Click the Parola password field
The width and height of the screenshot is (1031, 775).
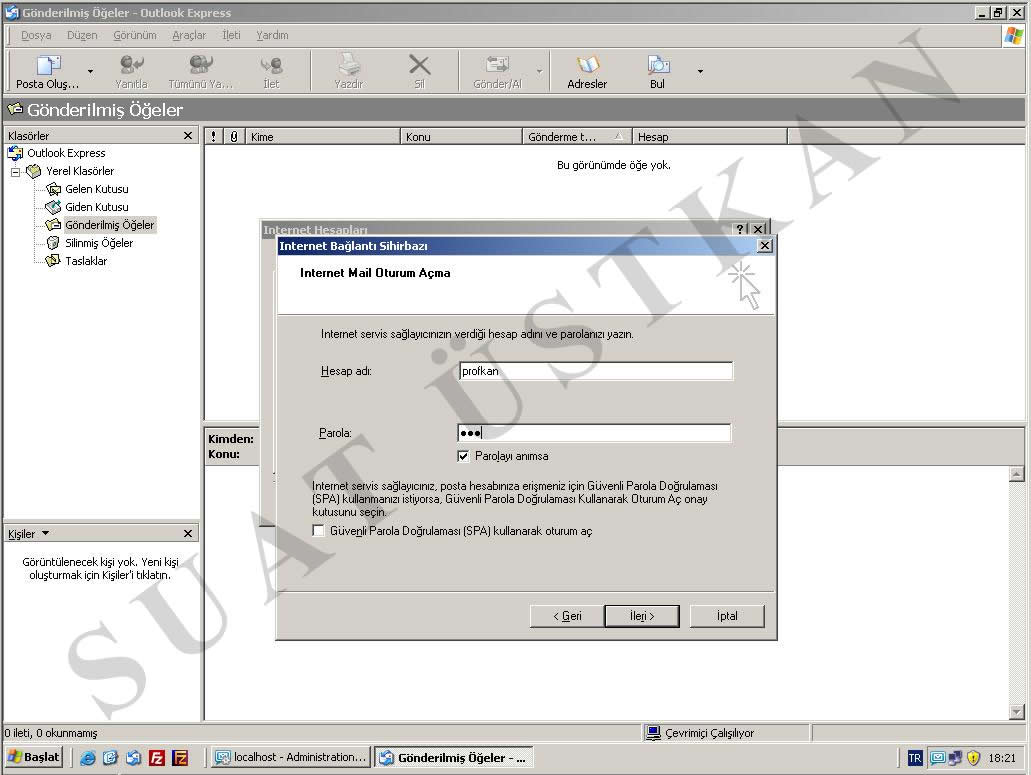pos(594,433)
